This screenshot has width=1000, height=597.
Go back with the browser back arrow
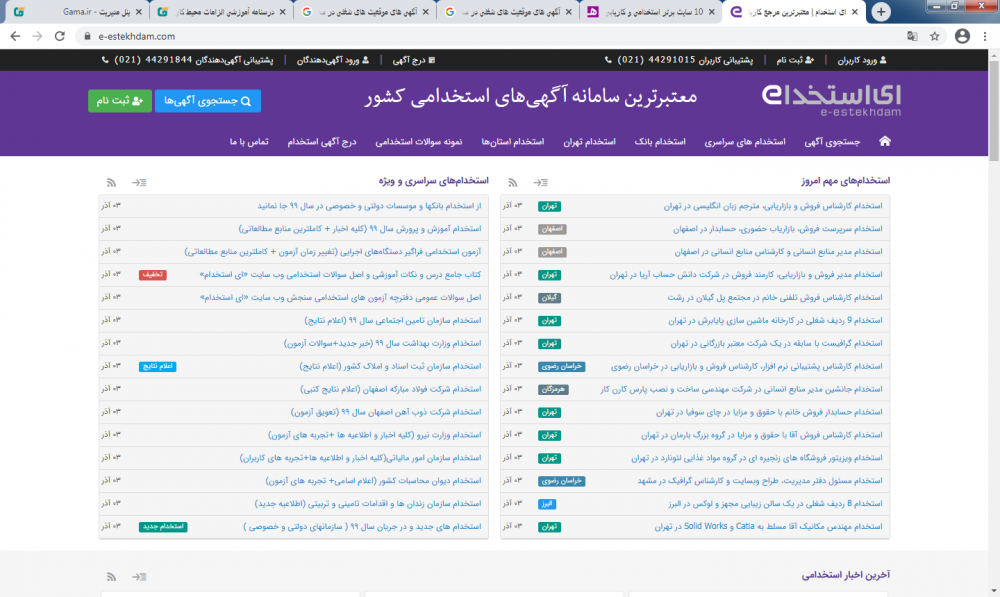15,36
